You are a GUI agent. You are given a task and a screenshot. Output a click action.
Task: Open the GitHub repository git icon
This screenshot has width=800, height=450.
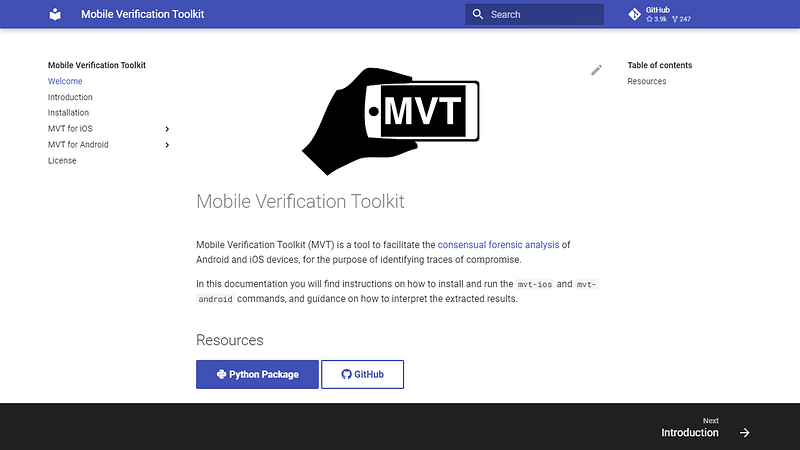634,14
